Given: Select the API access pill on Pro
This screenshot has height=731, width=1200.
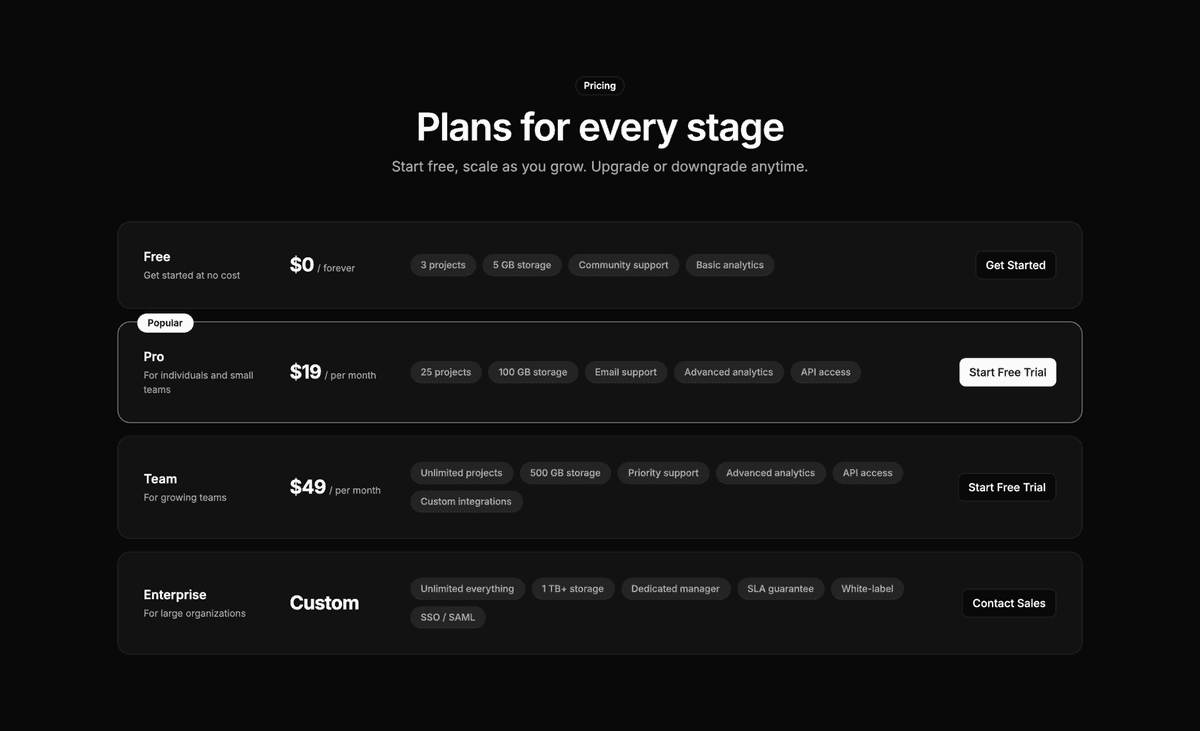Looking at the screenshot, I should point(825,371).
